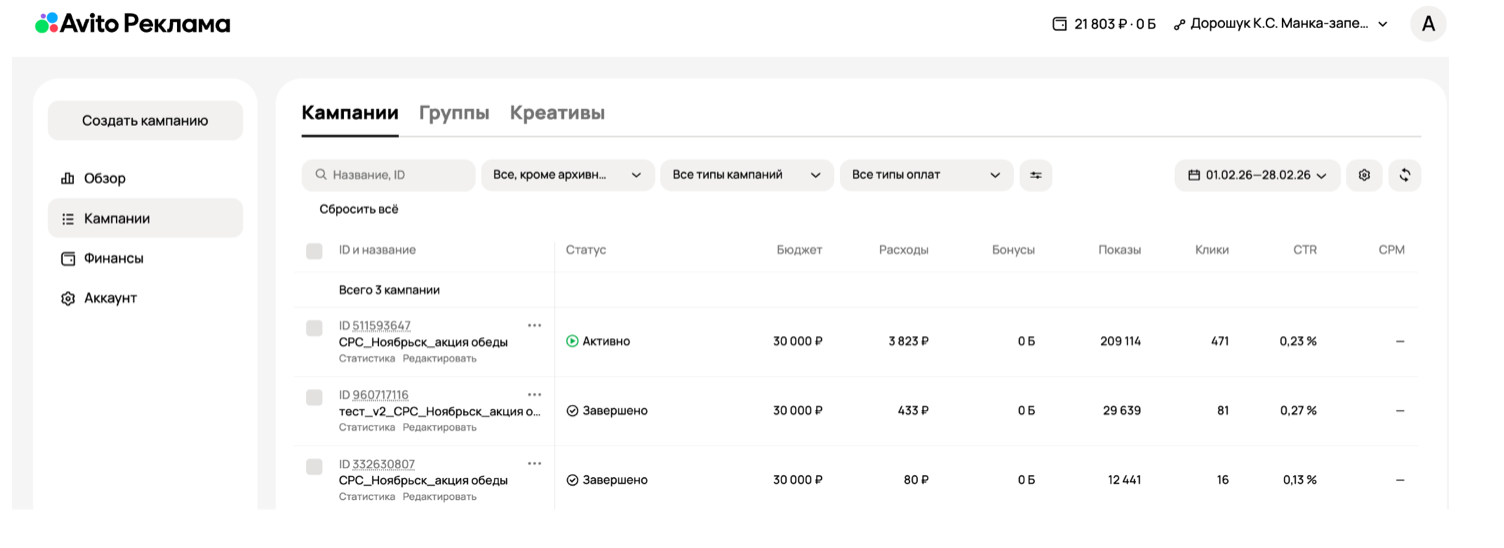Click the wallet balance icon
1504x548 pixels.
coord(1060,24)
